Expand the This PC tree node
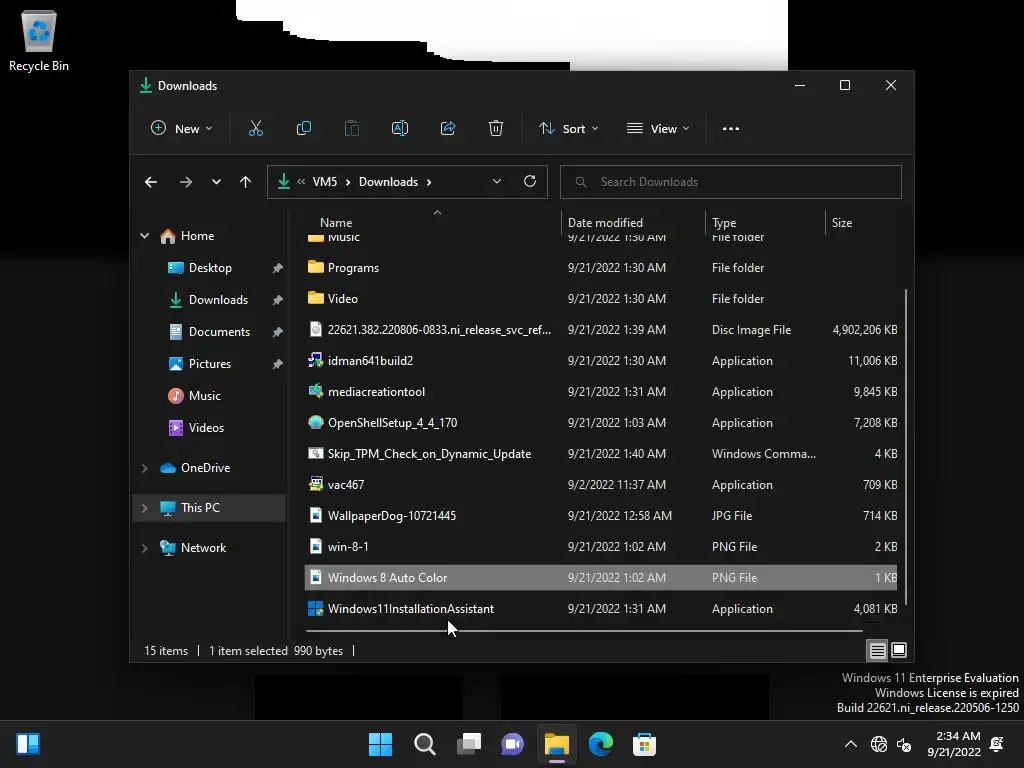Viewport: 1024px width, 768px height. (144, 508)
